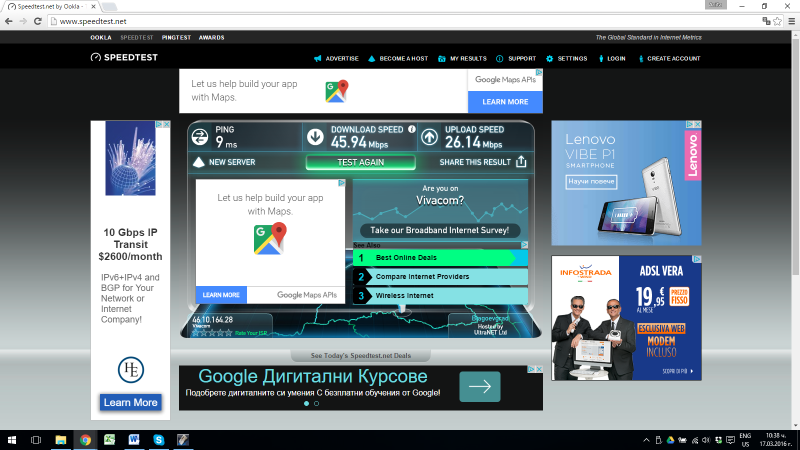Reload the page with the refresh icon
This screenshot has height=450, width=800.
37,21
